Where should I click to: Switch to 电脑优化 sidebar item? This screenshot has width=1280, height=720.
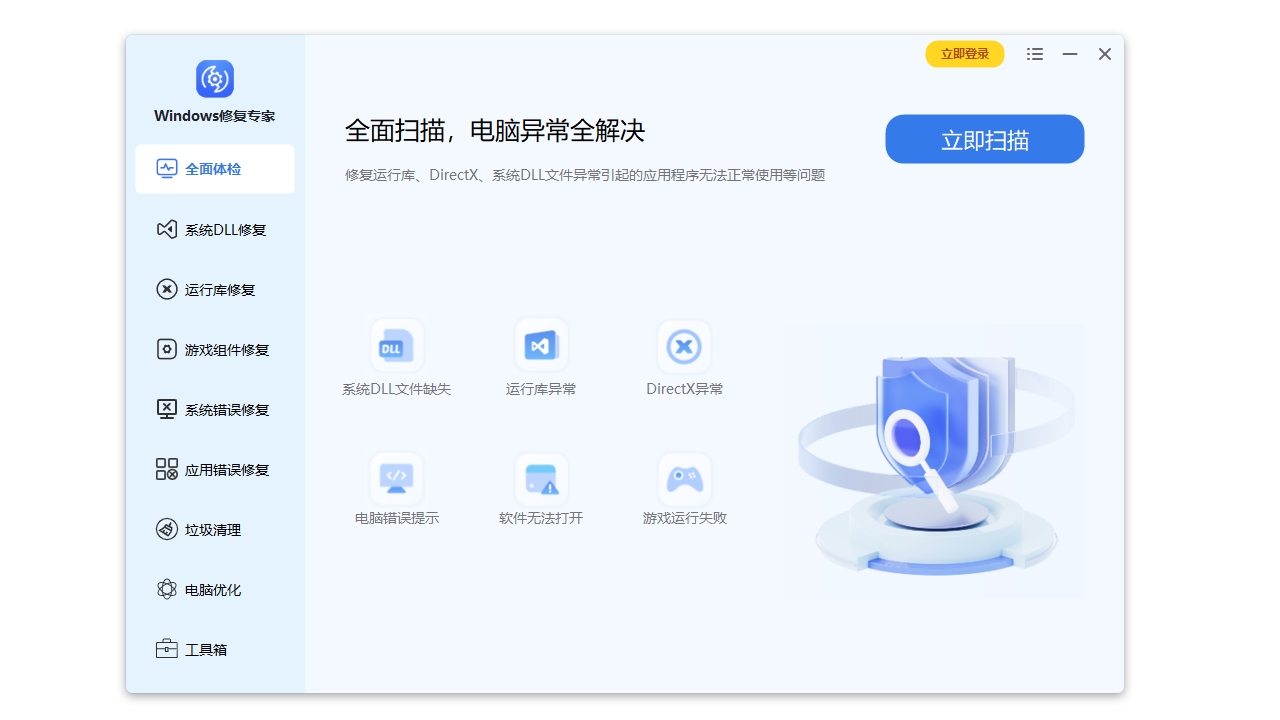tap(215, 590)
